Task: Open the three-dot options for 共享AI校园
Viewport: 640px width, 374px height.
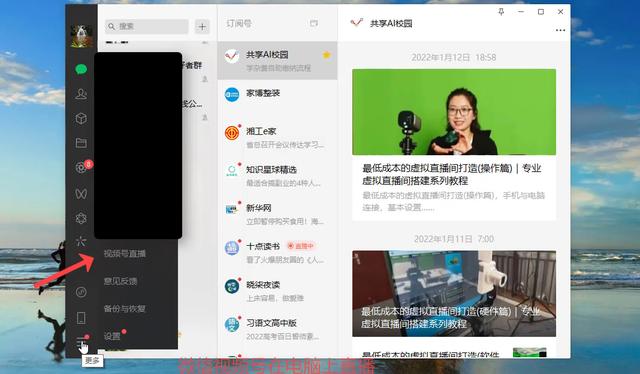Action: tap(560, 30)
